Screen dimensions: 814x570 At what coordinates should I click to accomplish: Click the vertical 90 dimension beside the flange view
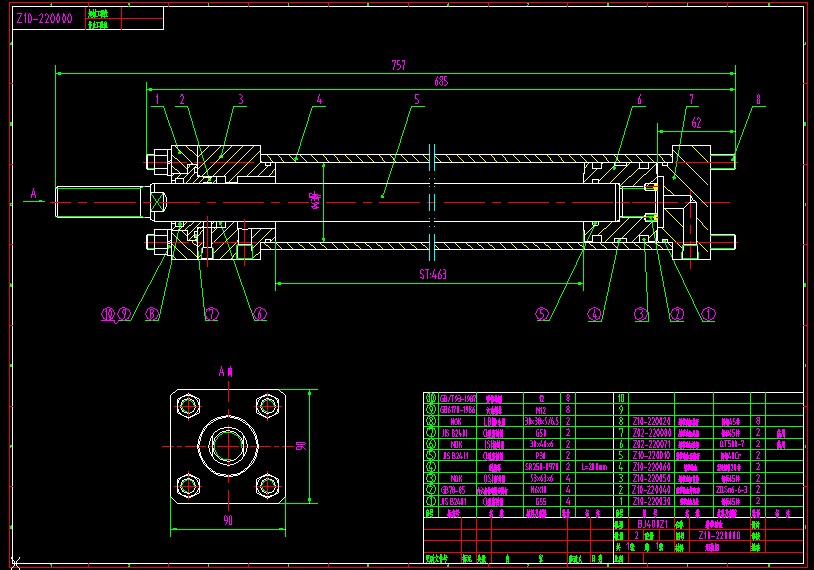click(x=301, y=446)
